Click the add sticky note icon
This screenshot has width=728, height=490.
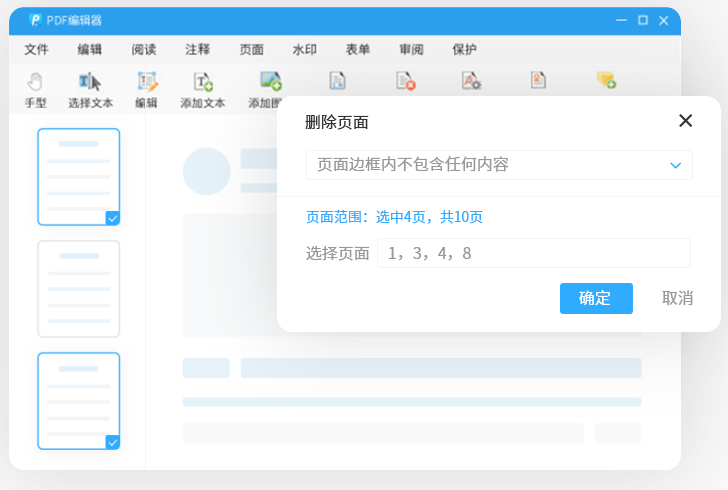pyautogui.click(x=606, y=80)
